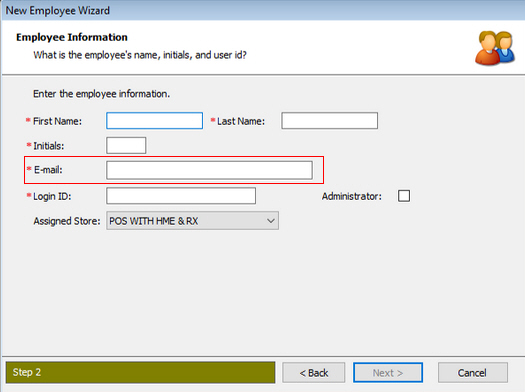Image resolution: width=525 pixels, height=392 pixels.
Task: Click the Administrator: label text
Action: pos(352,196)
